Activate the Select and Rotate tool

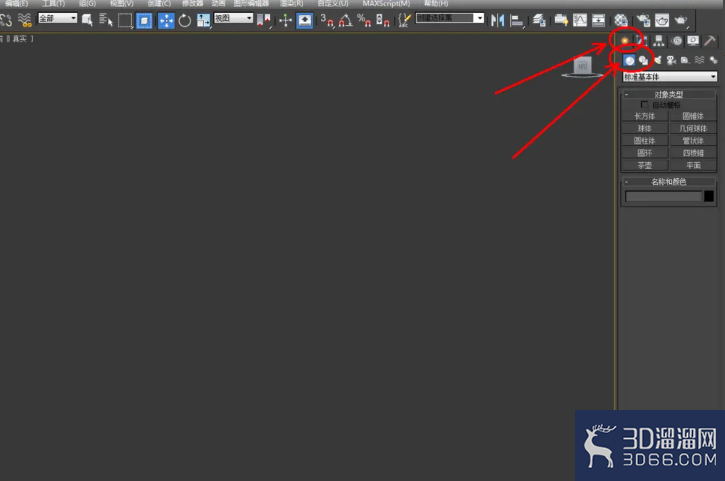pos(184,20)
